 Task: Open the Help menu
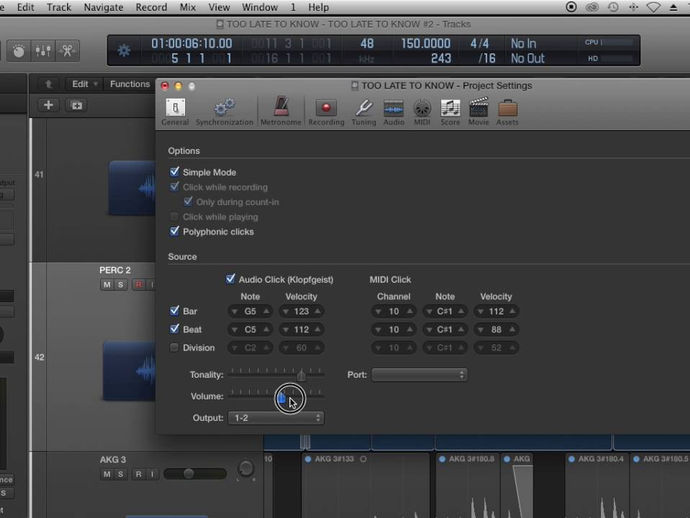tap(318, 7)
